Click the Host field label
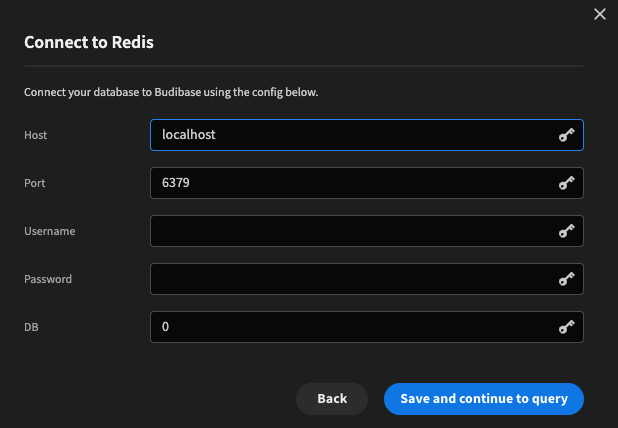618x428 pixels. tap(36, 135)
